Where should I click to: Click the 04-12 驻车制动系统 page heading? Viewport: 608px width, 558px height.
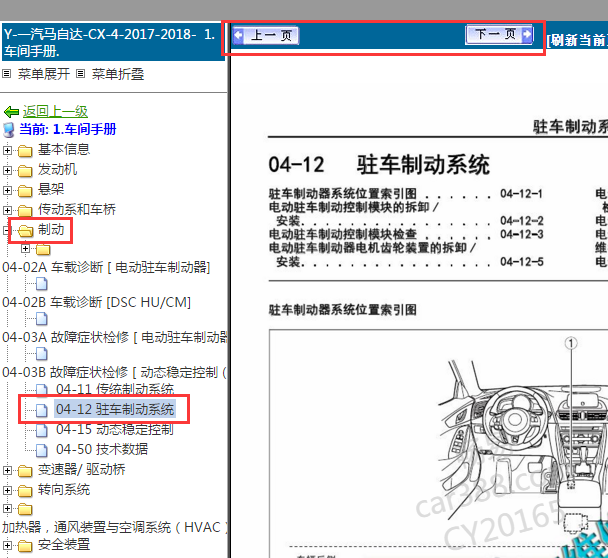coord(379,165)
